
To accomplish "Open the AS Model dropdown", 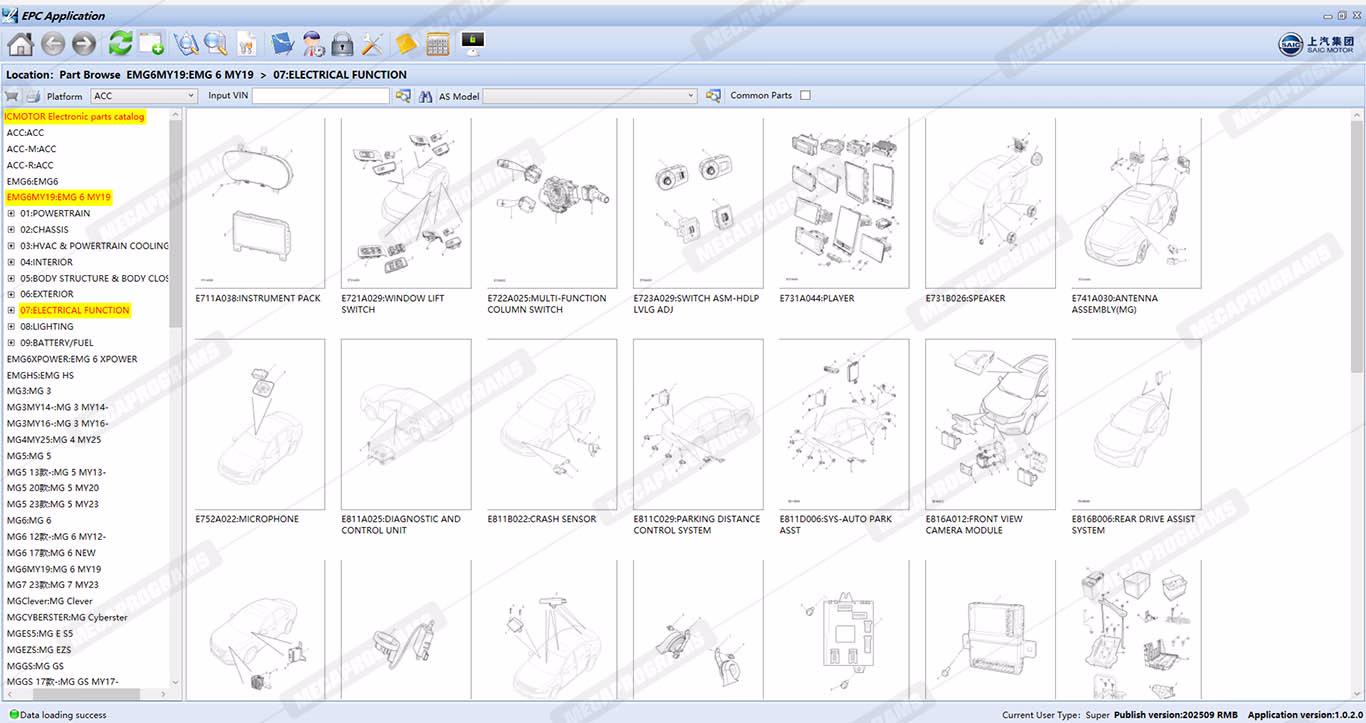I will [590, 96].
